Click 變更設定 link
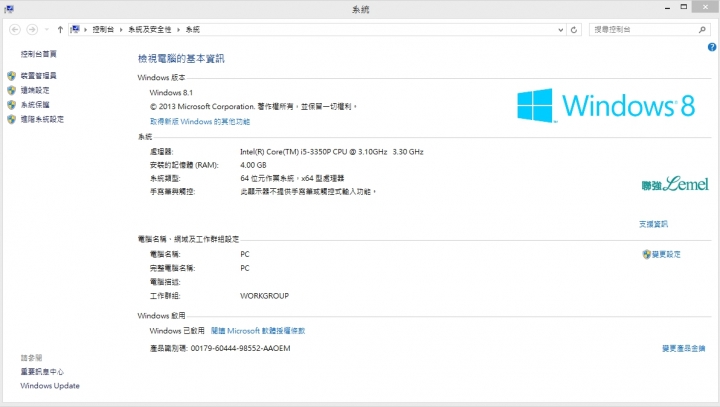The image size is (720, 407). pyautogui.click(x=666, y=254)
